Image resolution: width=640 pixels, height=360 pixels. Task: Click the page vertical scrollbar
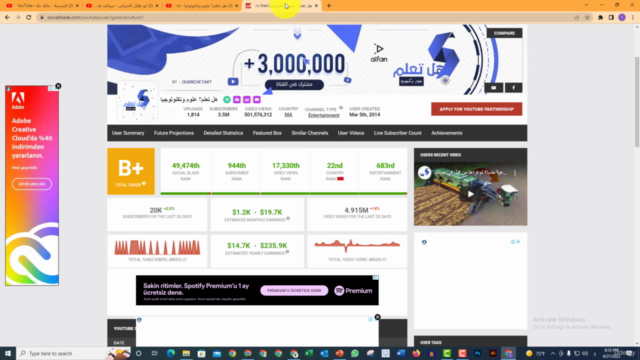click(637, 102)
